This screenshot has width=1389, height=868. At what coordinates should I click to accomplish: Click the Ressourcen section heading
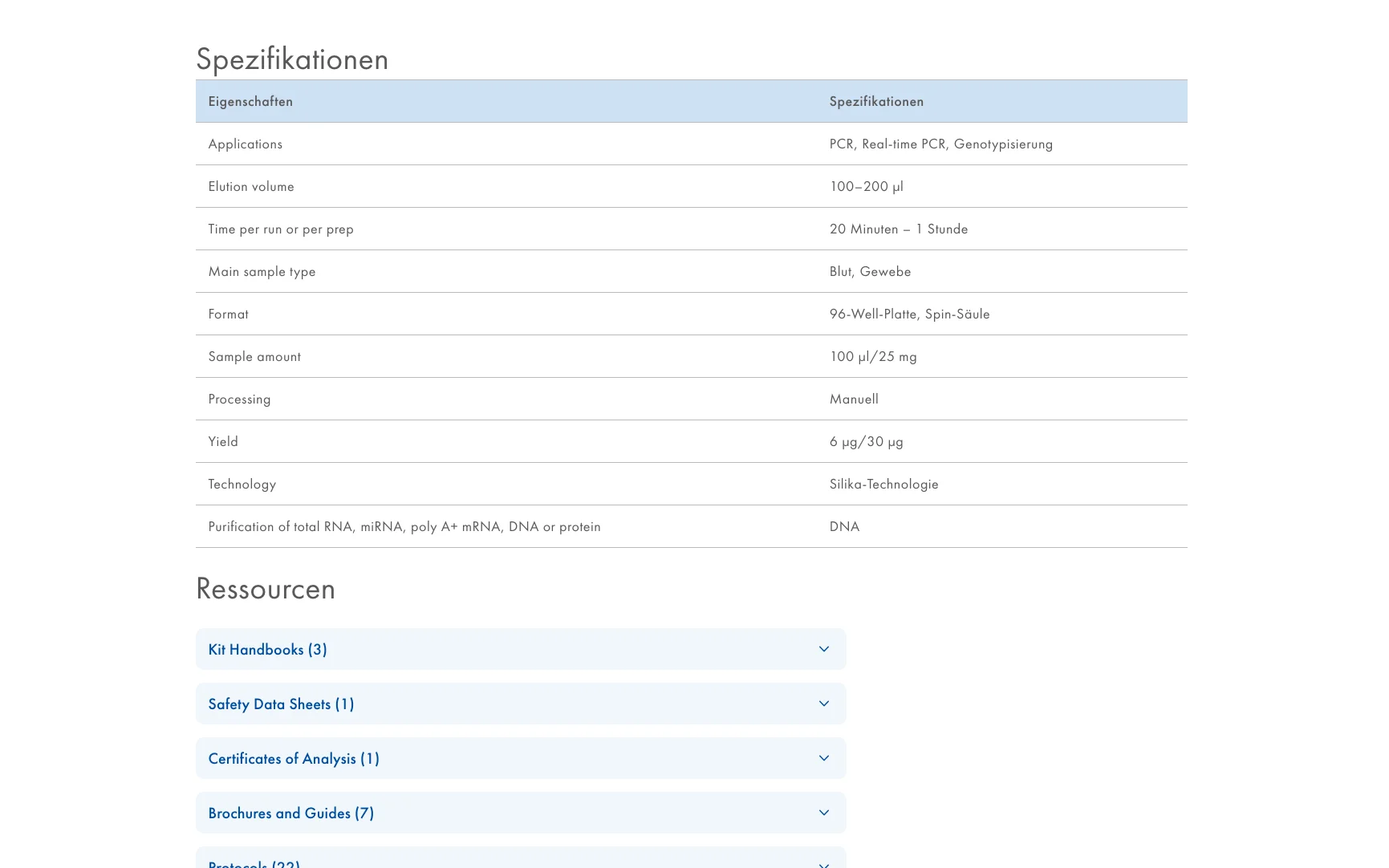pos(266,589)
